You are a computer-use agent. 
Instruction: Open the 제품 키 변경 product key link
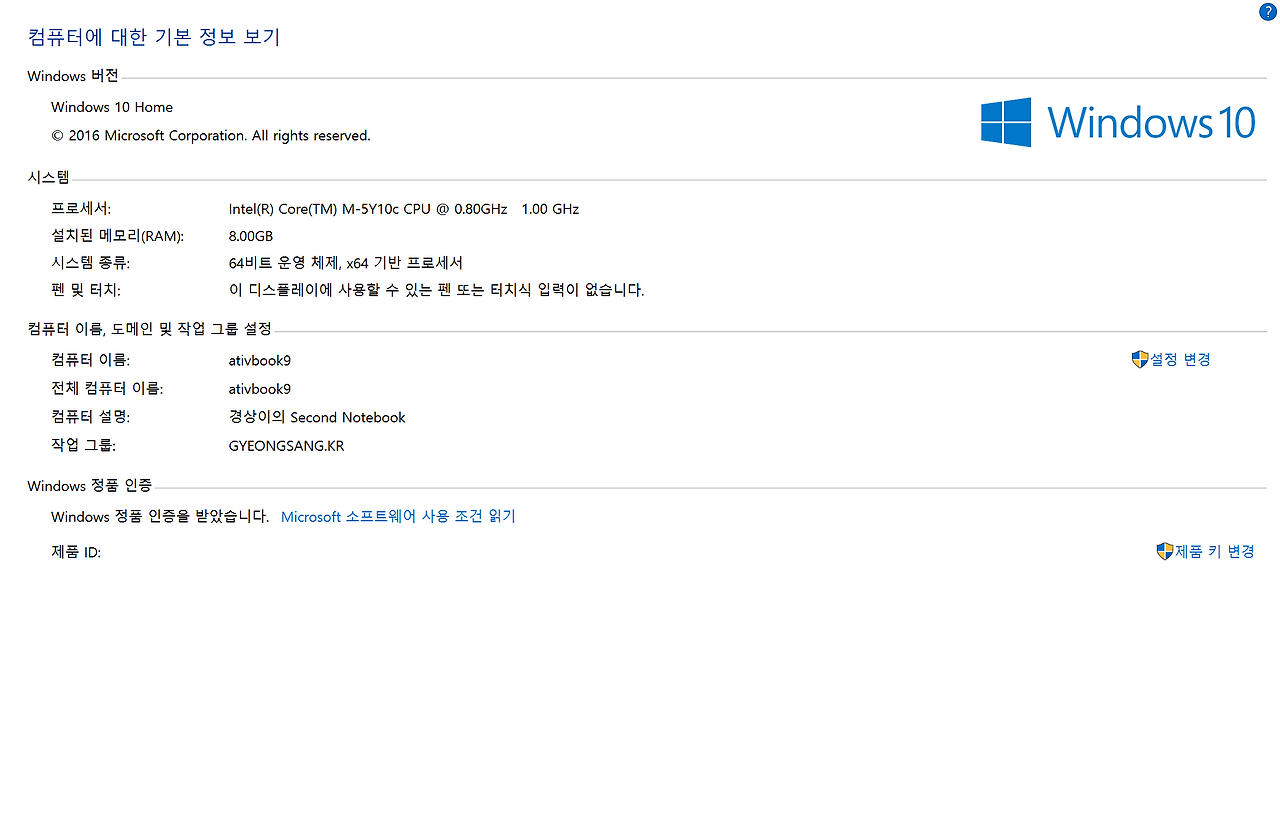[x=1213, y=550]
